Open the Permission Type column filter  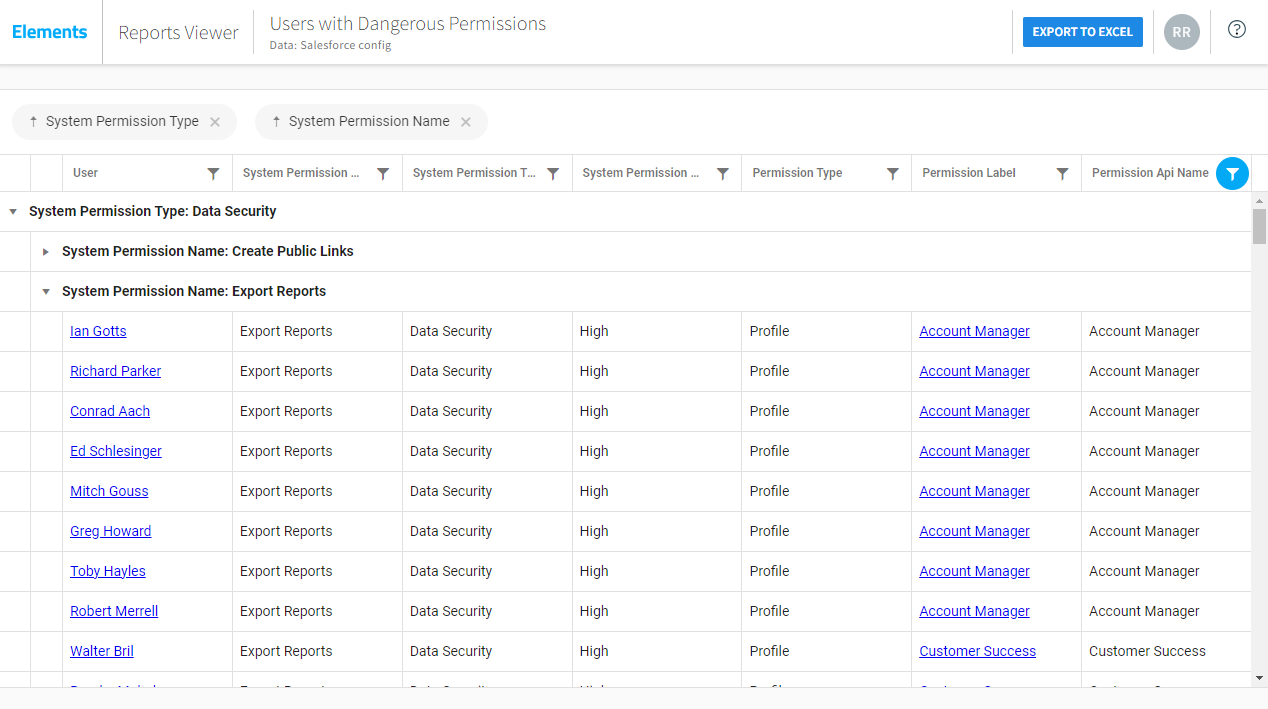pyautogui.click(x=892, y=173)
